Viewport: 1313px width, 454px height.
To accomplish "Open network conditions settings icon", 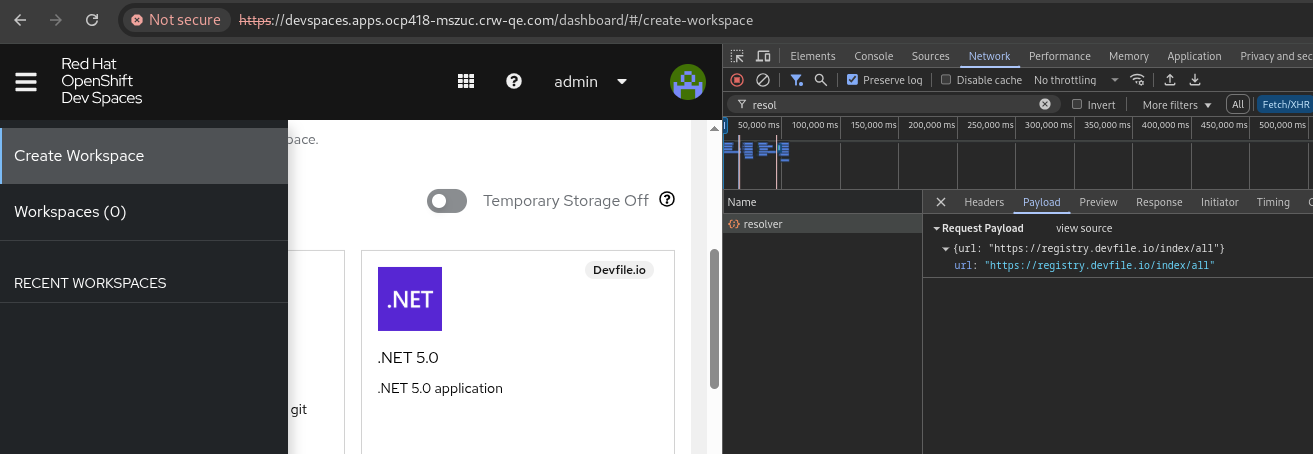I will click(x=1137, y=80).
